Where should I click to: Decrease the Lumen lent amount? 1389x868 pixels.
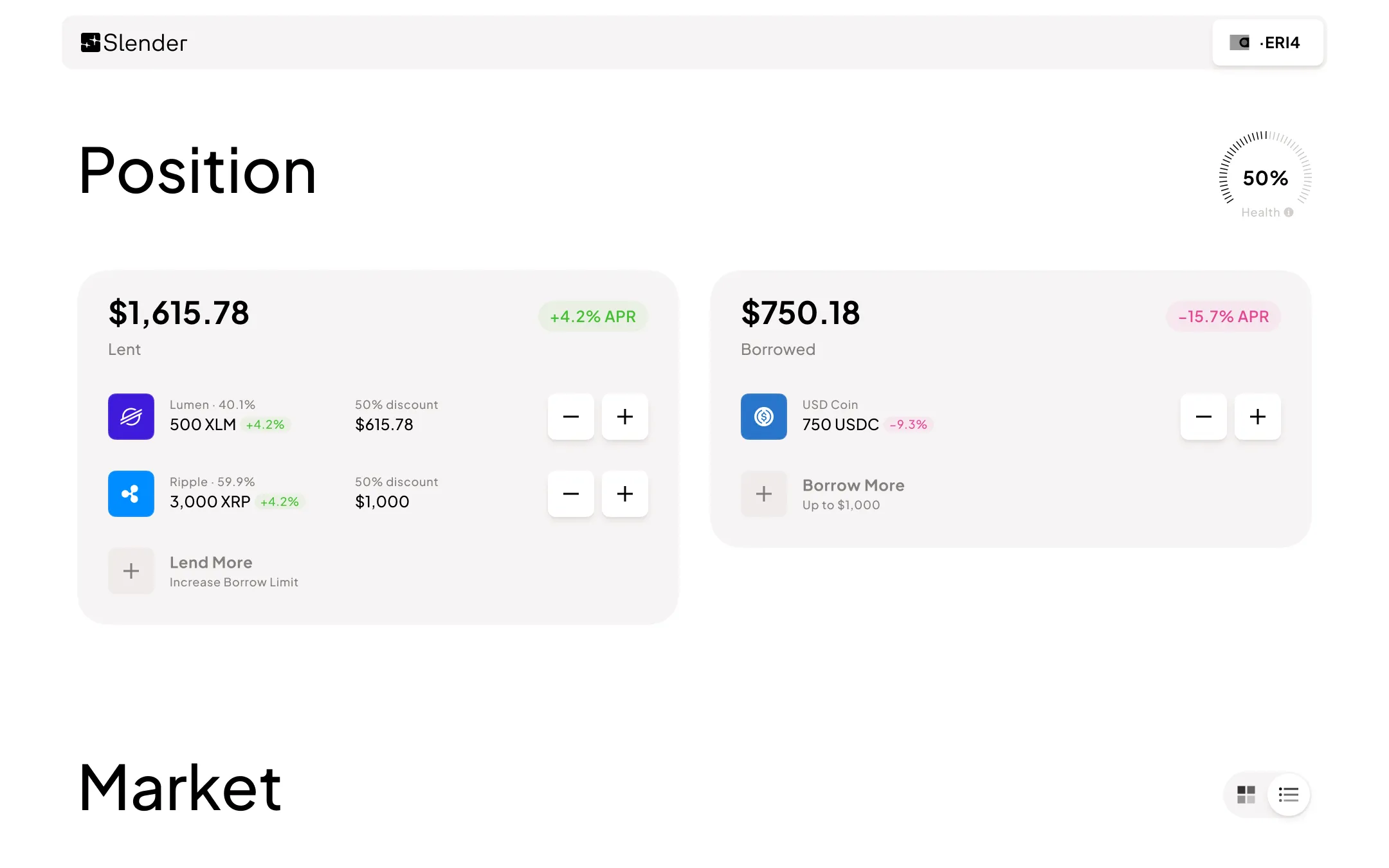pyautogui.click(x=571, y=417)
